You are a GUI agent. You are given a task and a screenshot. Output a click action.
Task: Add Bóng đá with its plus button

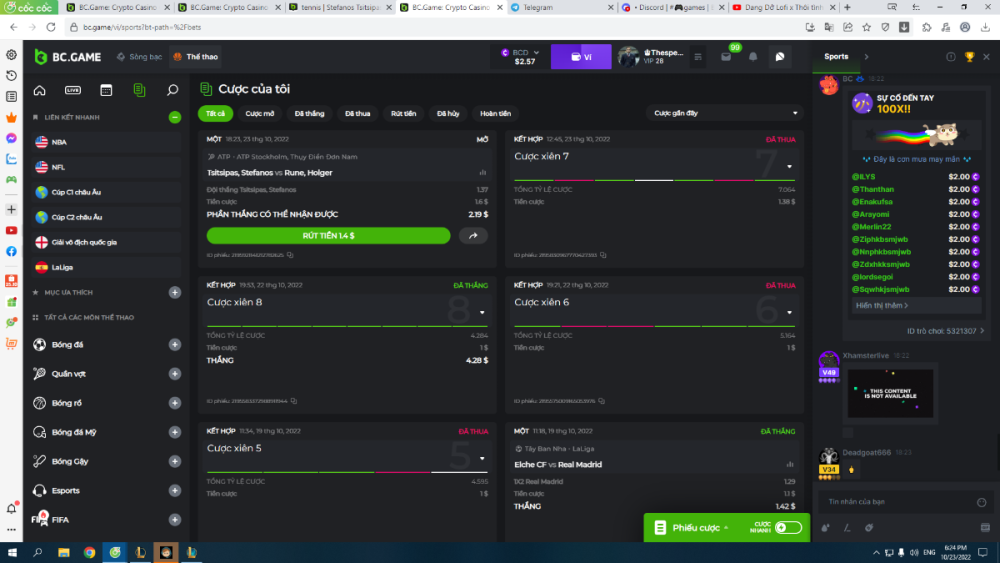tap(175, 345)
